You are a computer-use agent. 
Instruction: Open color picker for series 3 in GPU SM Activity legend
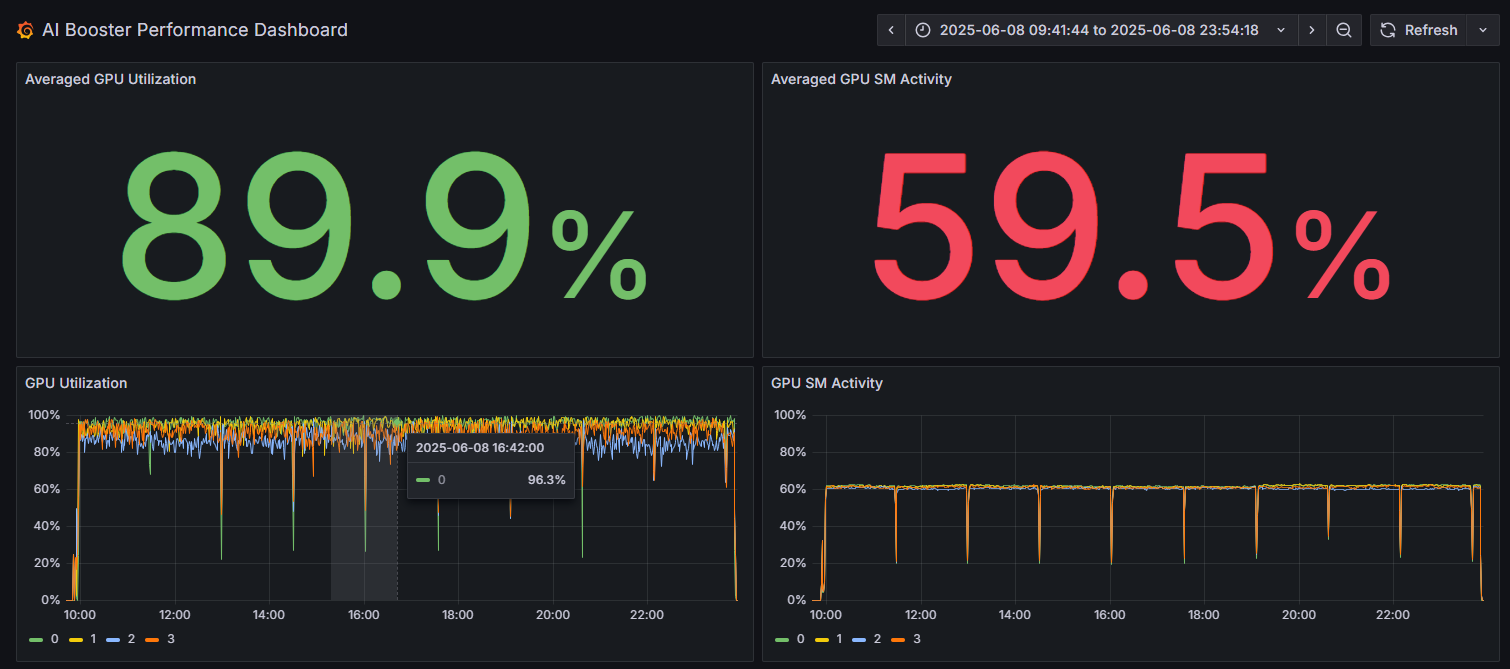coord(899,639)
